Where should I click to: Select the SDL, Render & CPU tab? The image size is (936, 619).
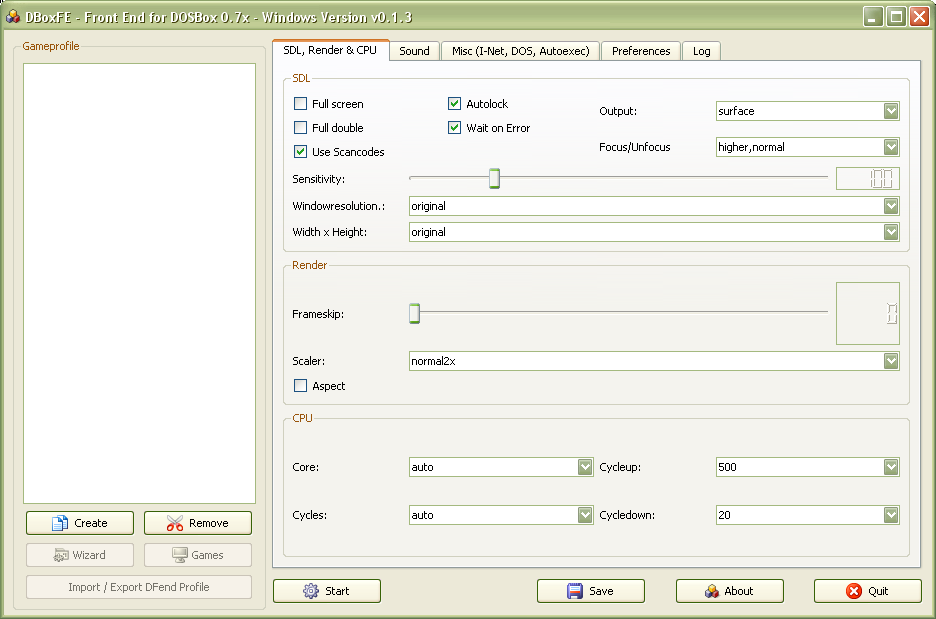pos(330,50)
